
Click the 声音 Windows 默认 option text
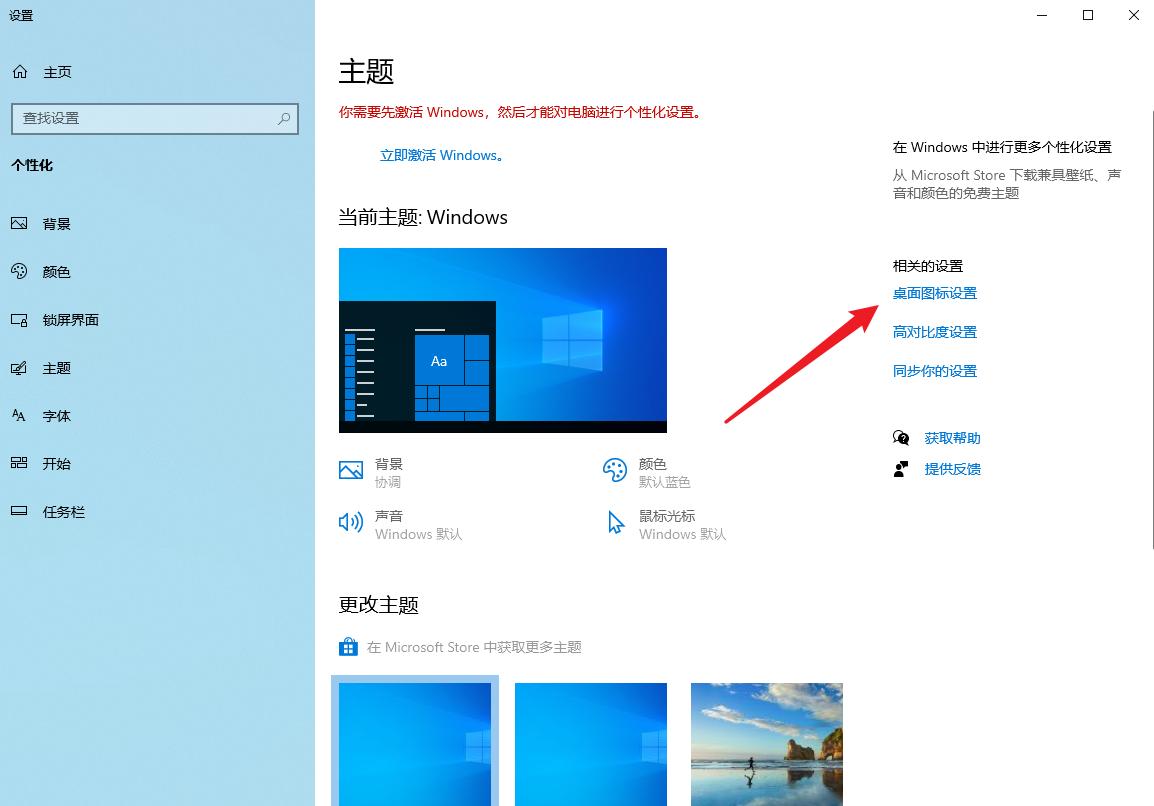click(x=419, y=525)
